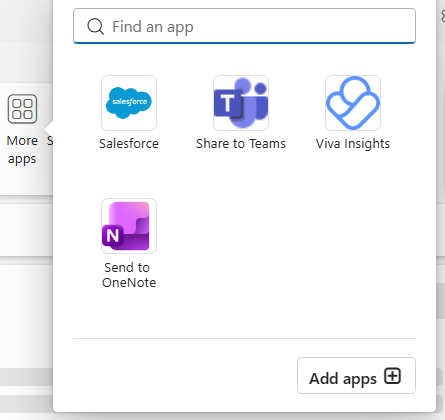Click the Add apps button
The height and width of the screenshot is (420, 445).
(356, 376)
